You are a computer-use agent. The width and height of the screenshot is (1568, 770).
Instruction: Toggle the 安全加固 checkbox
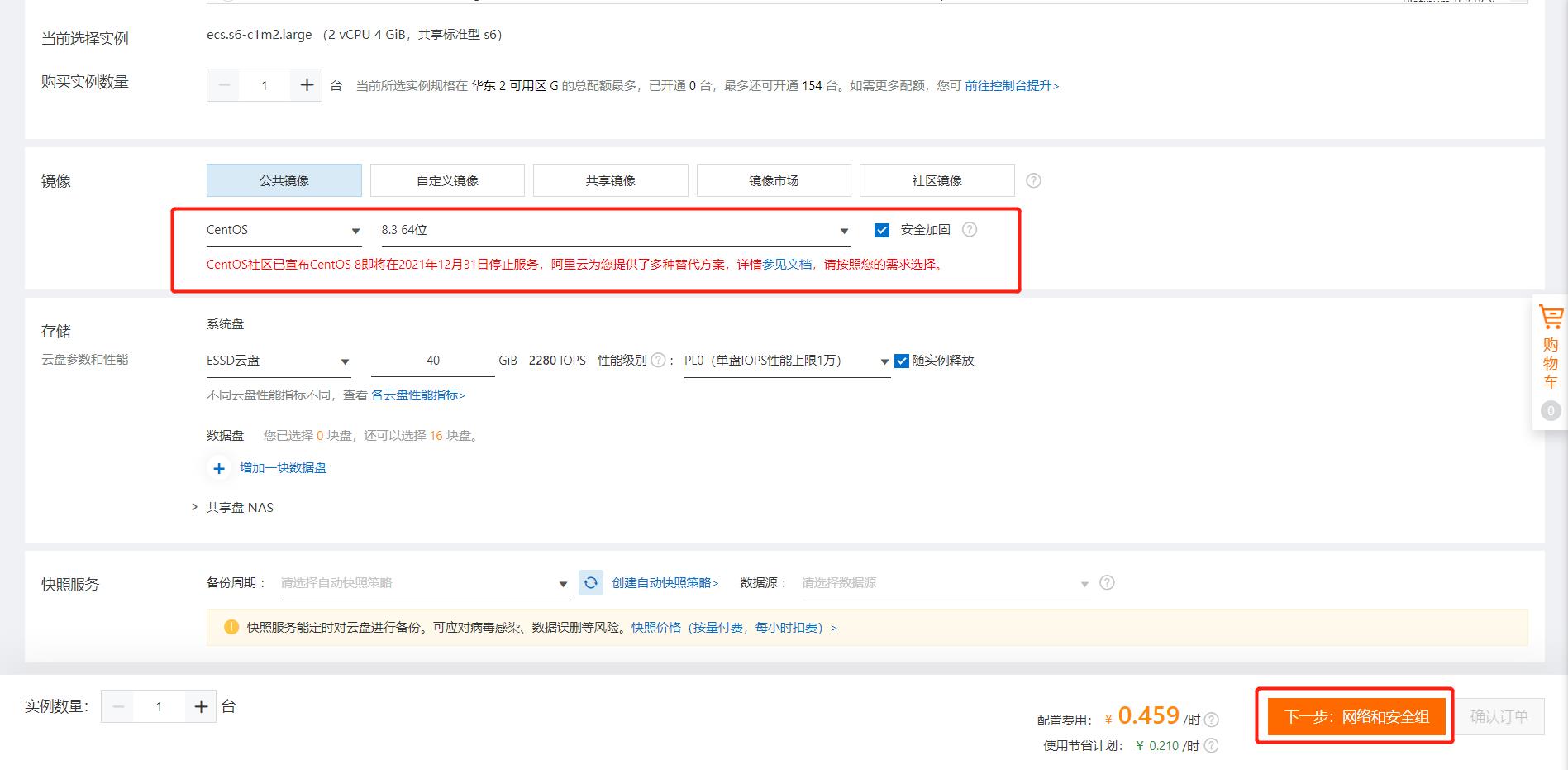pyautogui.click(x=882, y=230)
